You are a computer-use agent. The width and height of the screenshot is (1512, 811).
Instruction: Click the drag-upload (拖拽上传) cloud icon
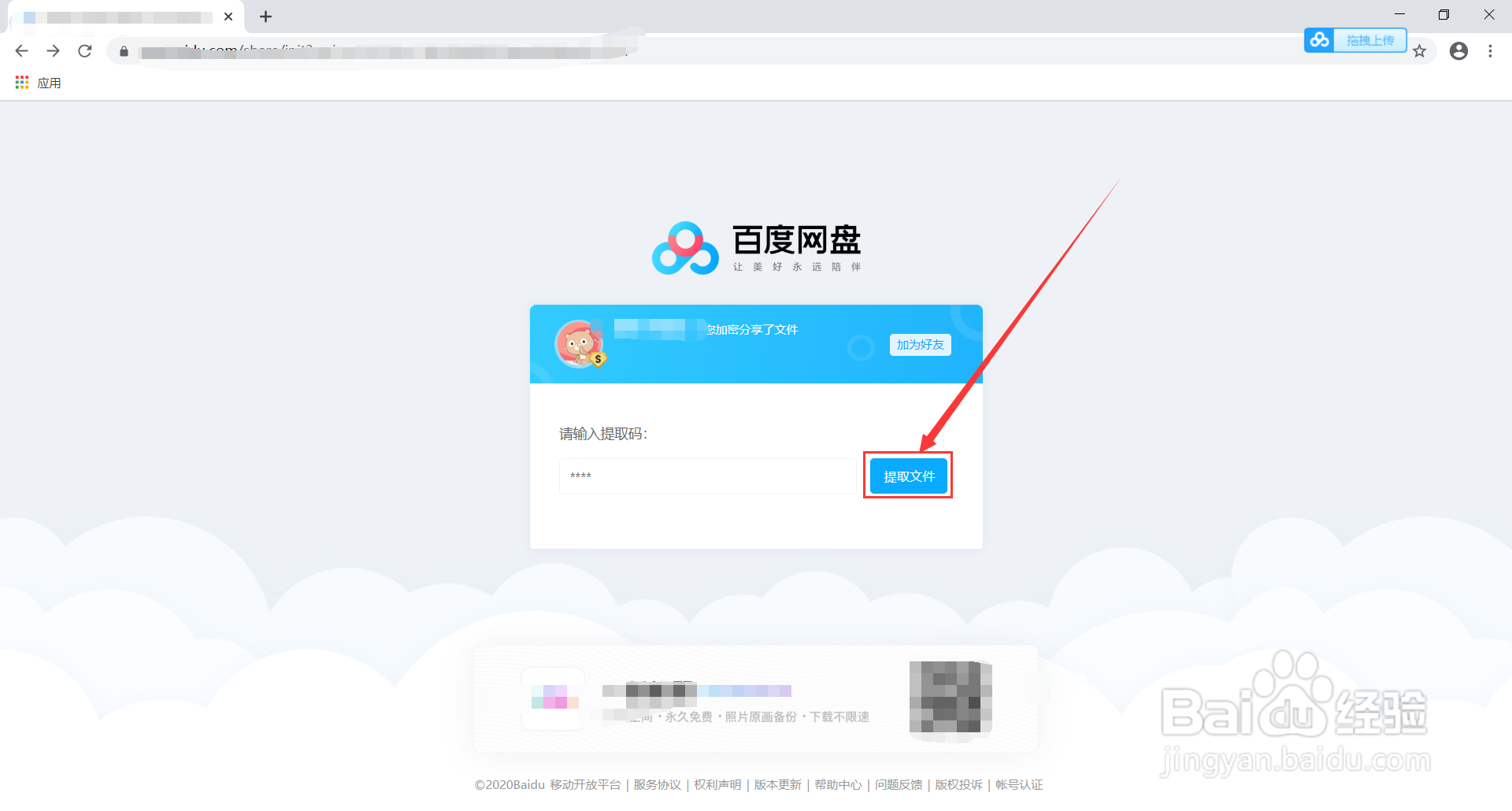click(1320, 39)
